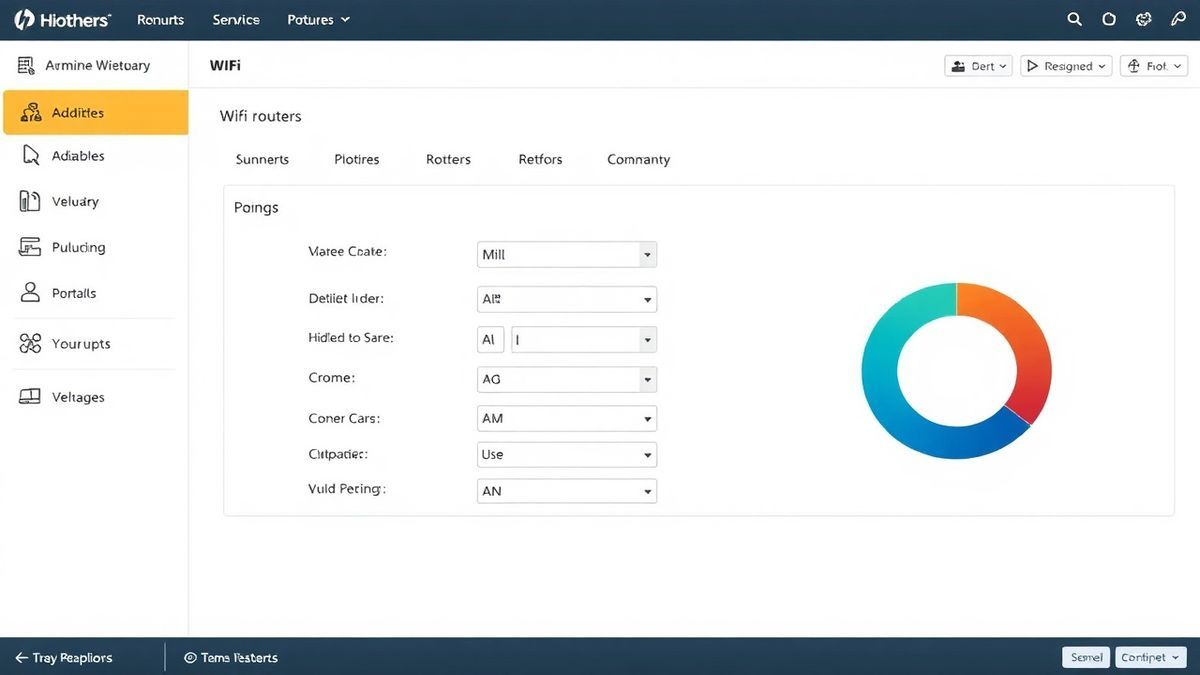
Task: Switch to the Plotires tab
Action: click(x=357, y=159)
